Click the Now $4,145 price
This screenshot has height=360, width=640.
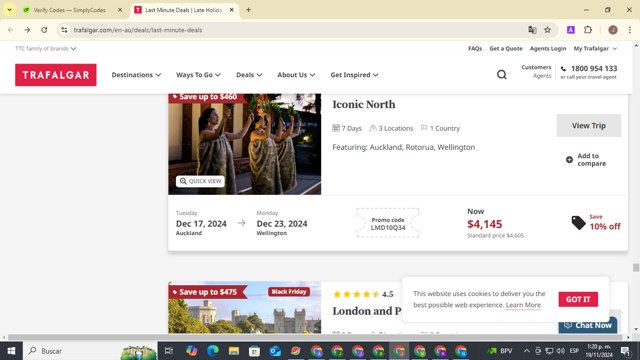pos(484,224)
